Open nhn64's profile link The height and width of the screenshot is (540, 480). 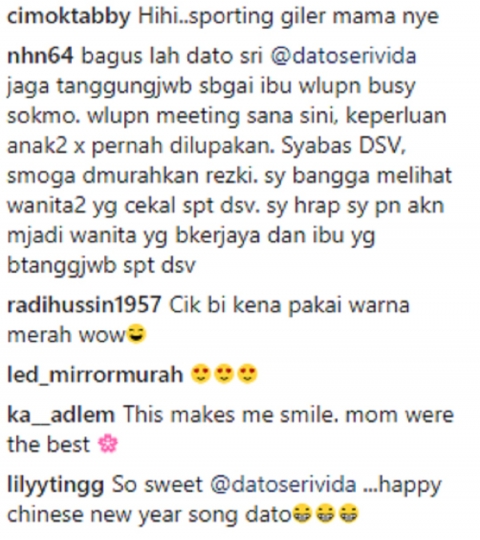point(40,56)
